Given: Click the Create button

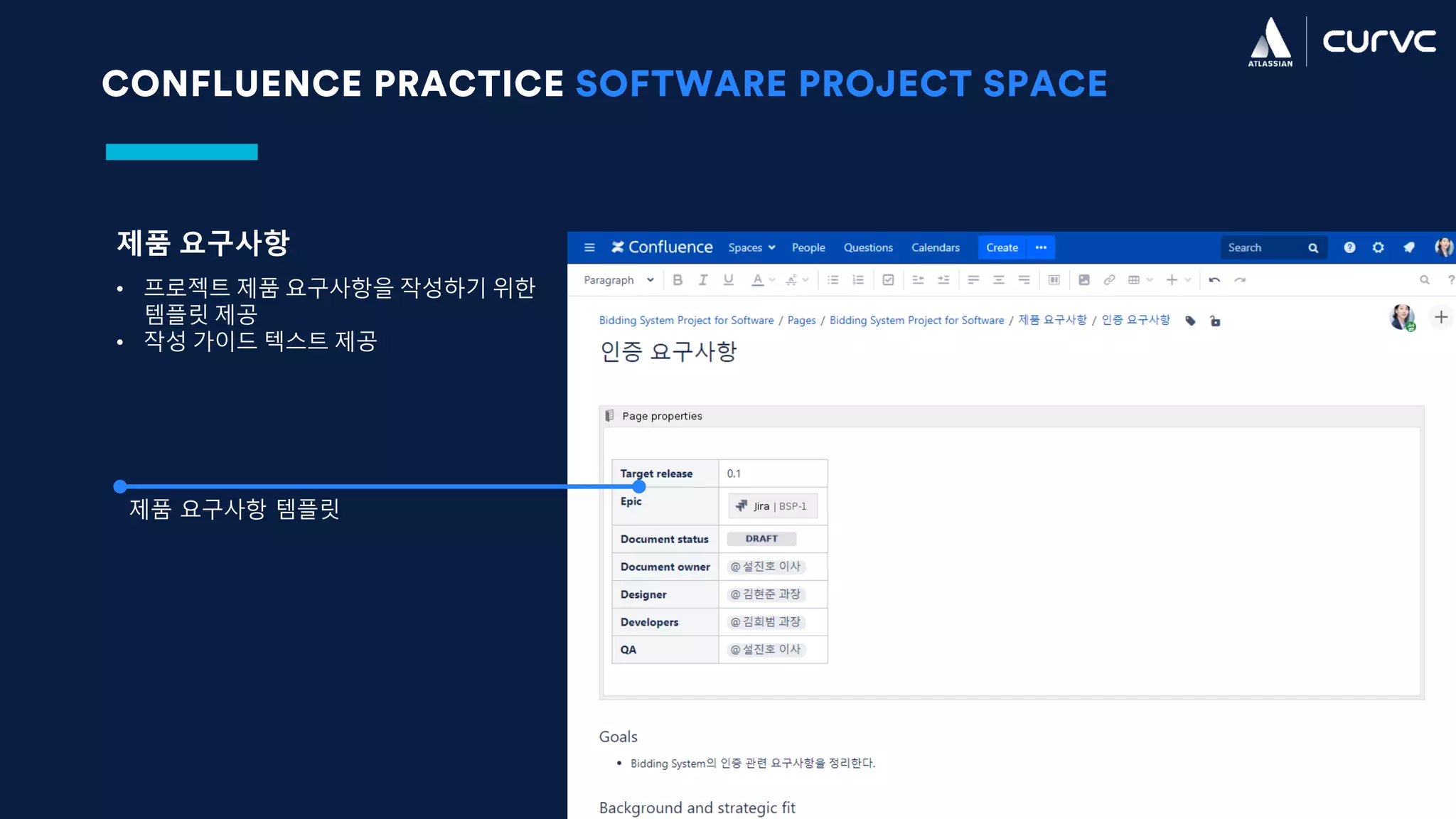Looking at the screenshot, I should point(1002,247).
